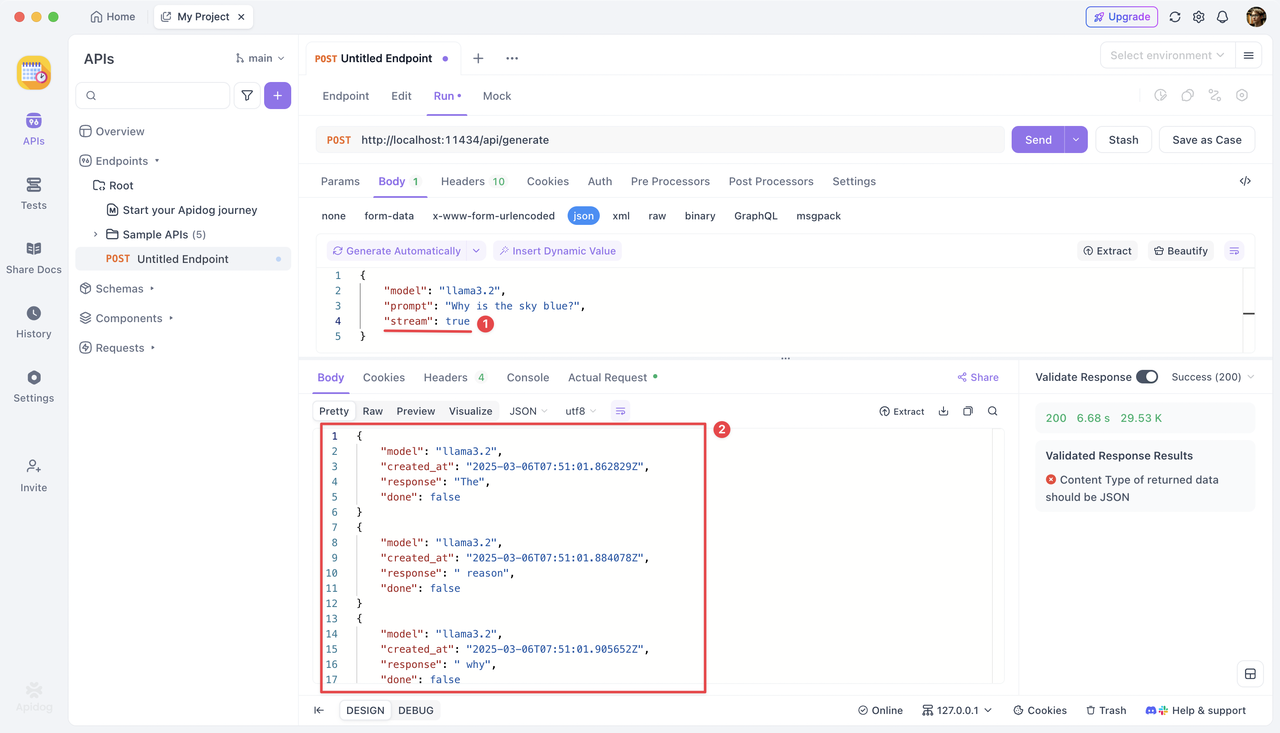The image size is (1280, 733).
Task: Select the msgpack body type
Action: click(818, 215)
